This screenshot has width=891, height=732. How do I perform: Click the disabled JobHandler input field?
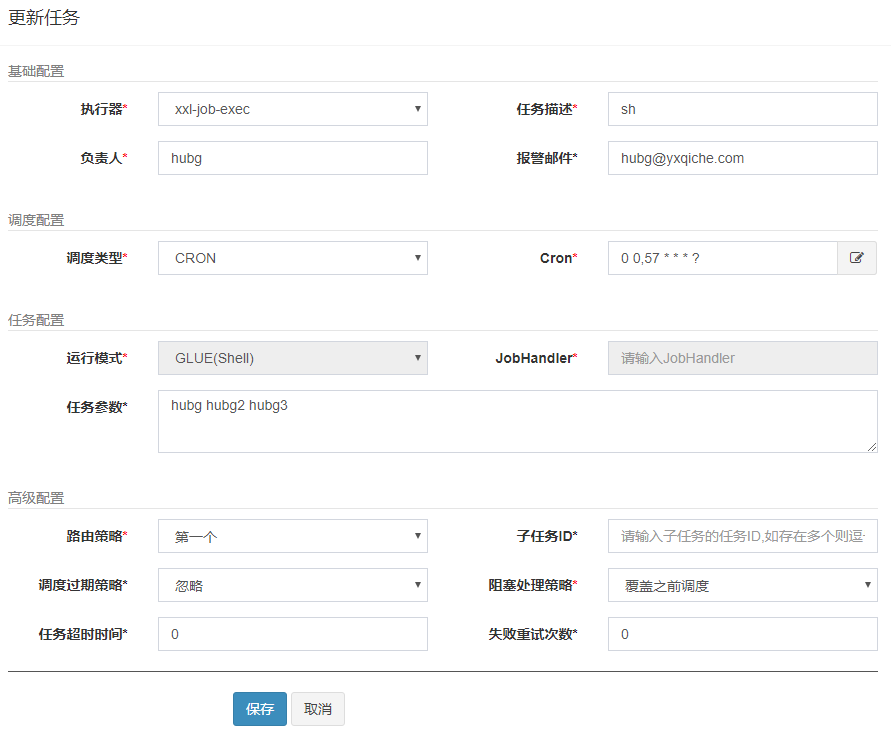[x=743, y=358]
